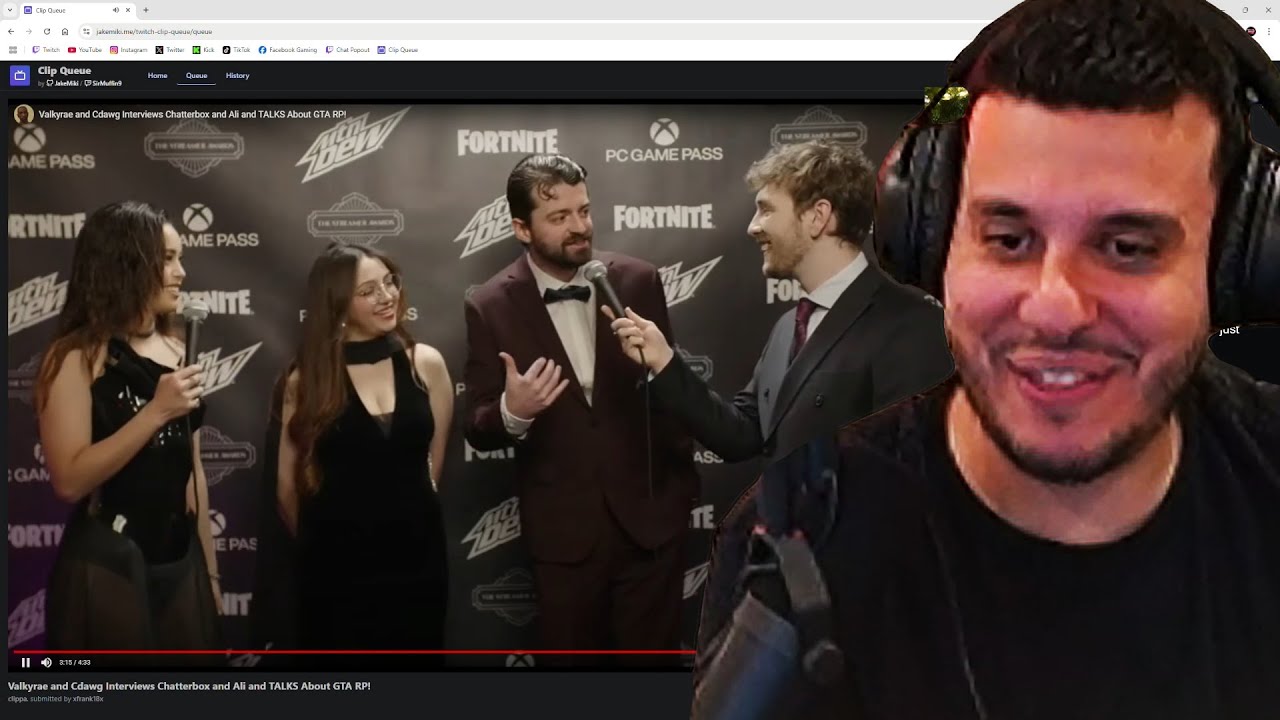
Task: Expand the tab search dropdown arrow
Action: click(9, 10)
